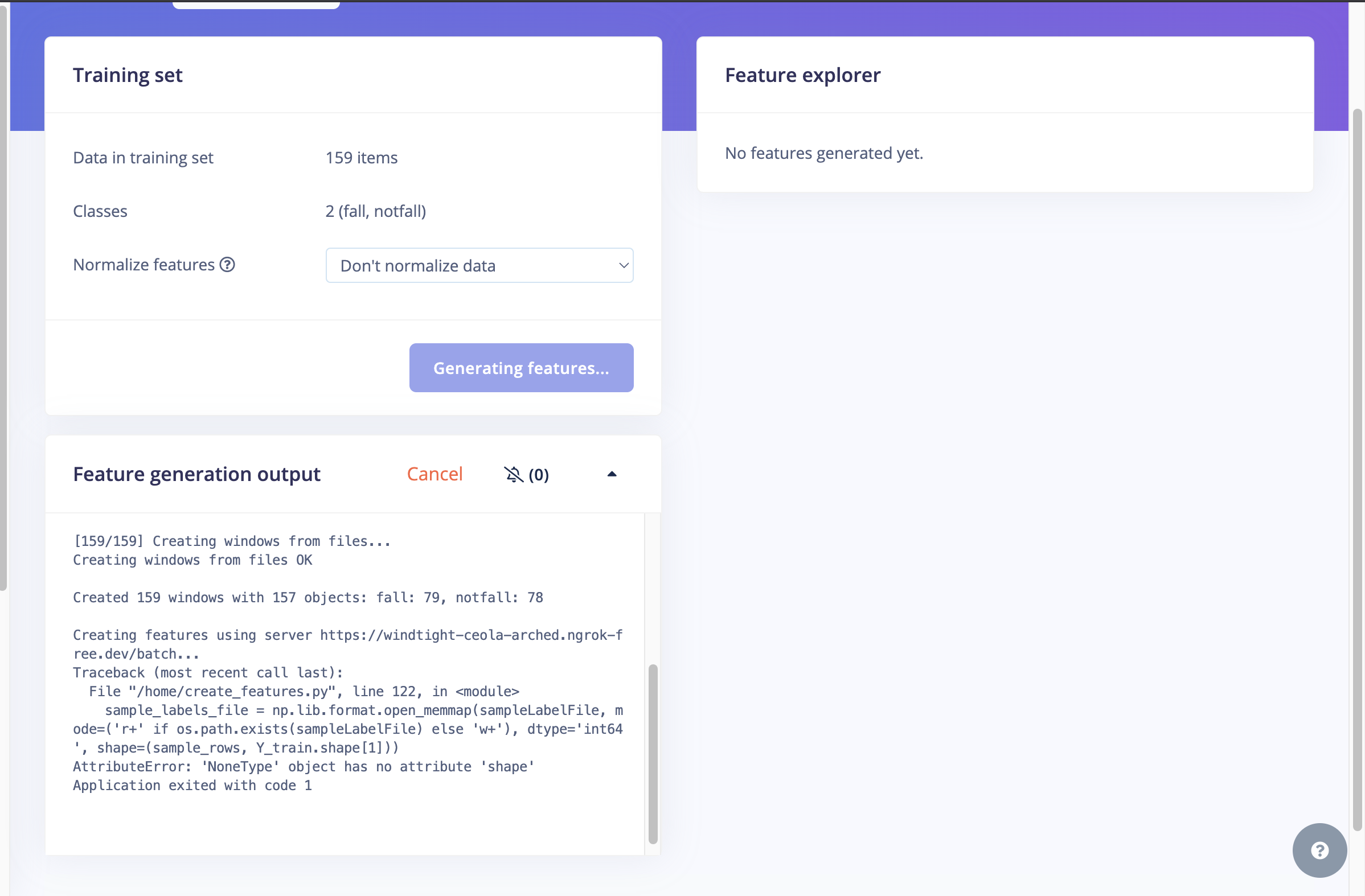Click the "Feature generation output" title
The image size is (1365, 896).
[x=196, y=474]
